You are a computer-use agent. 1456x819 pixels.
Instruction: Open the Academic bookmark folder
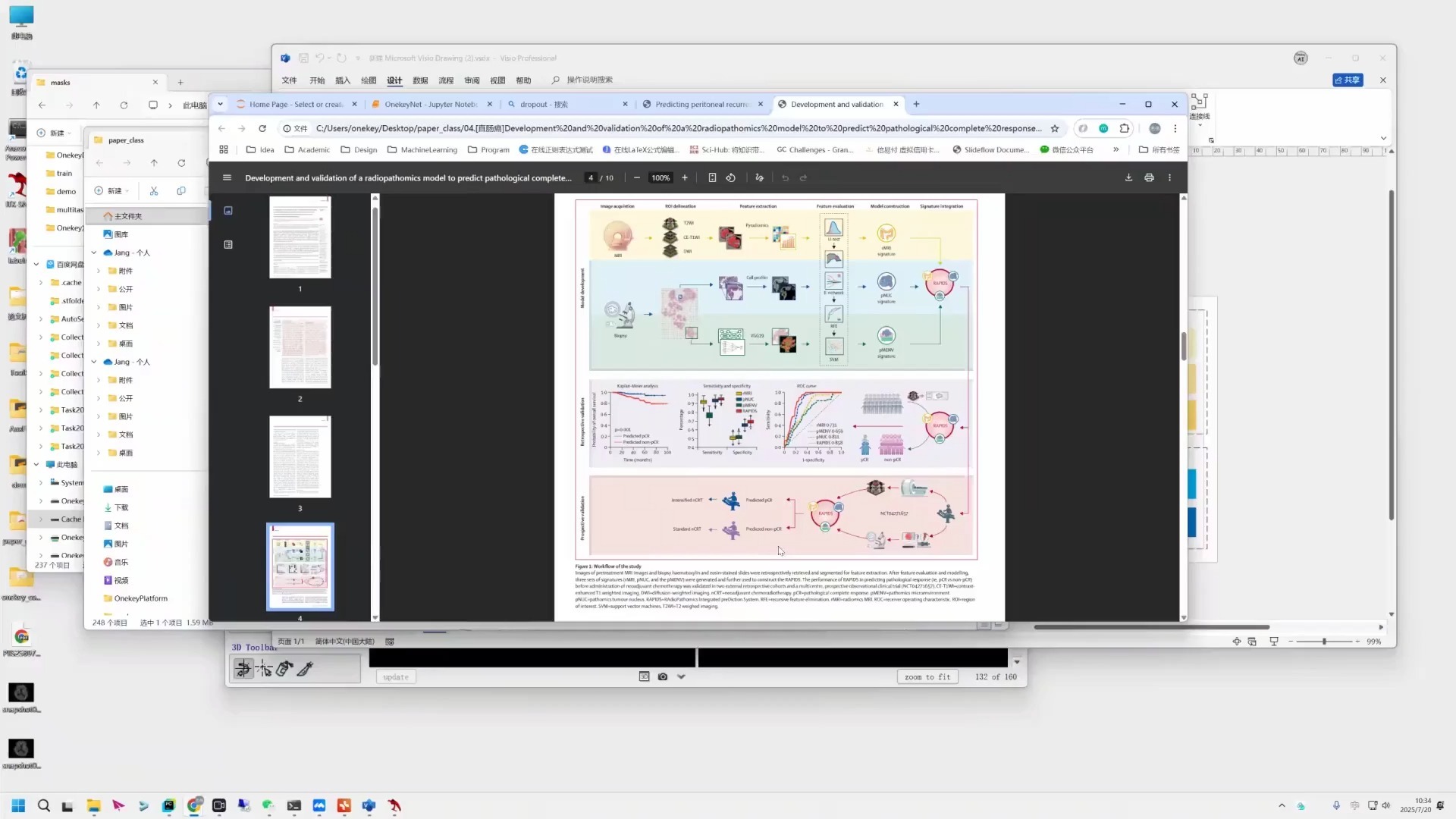point(307,149)
